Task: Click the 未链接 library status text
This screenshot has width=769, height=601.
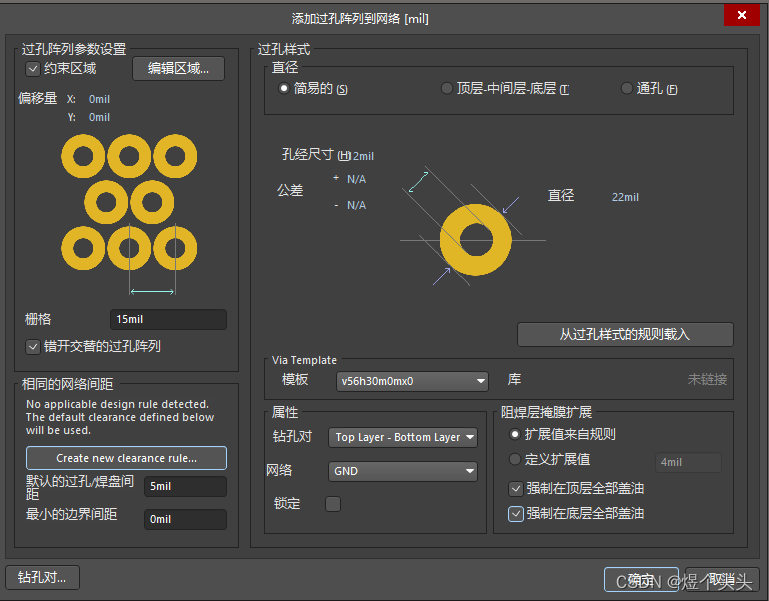Action: click(707, 379)
